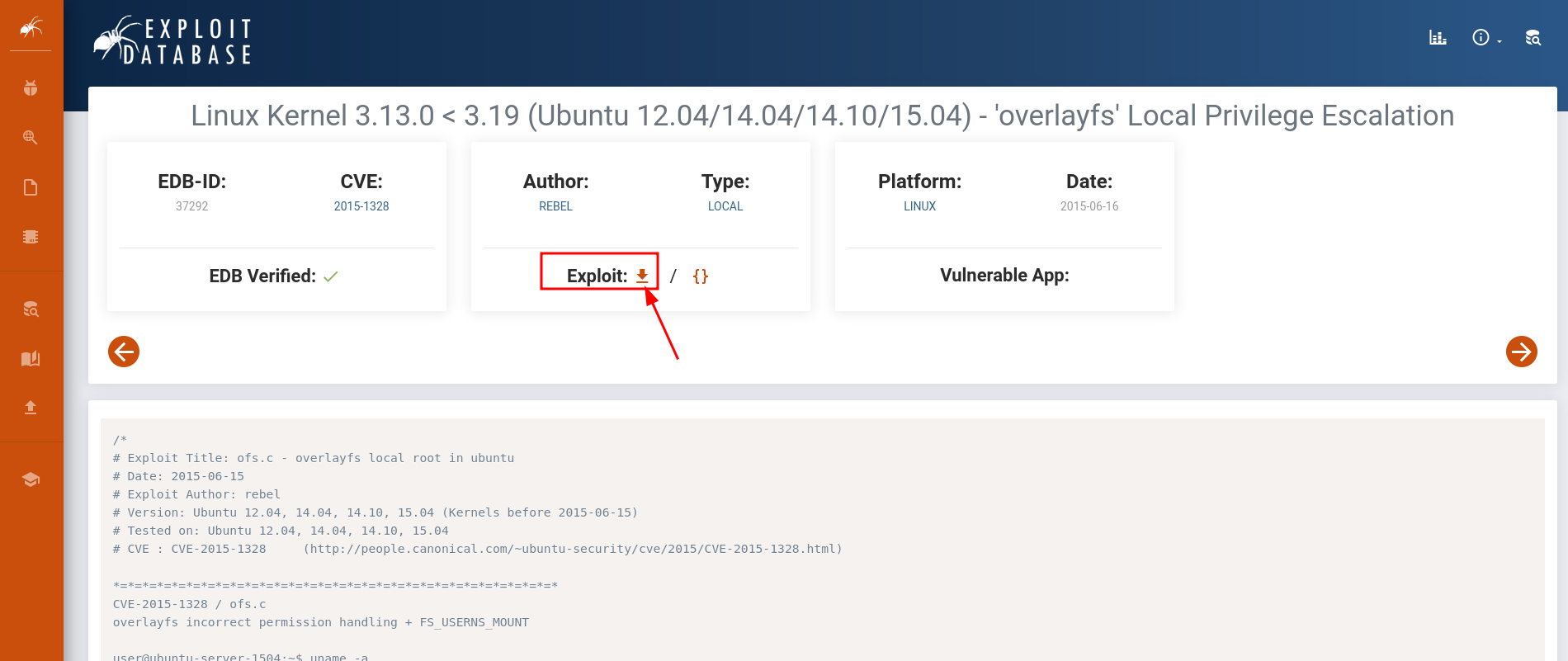Click the overlayfs exploit page title
1568x661 pixels.
pyautogui.click(x=822, y=116)
